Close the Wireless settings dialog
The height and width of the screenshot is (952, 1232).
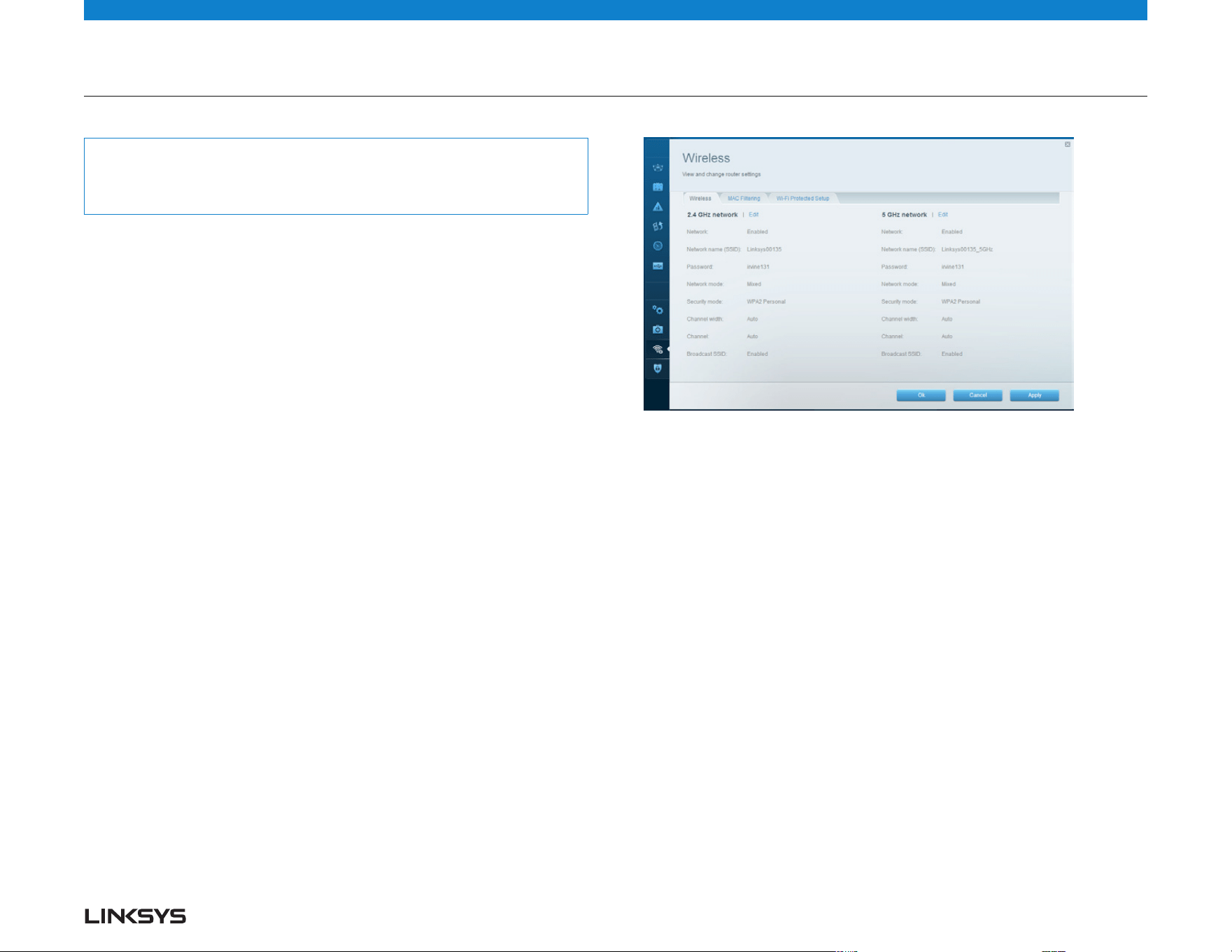tap(1068, 144)
